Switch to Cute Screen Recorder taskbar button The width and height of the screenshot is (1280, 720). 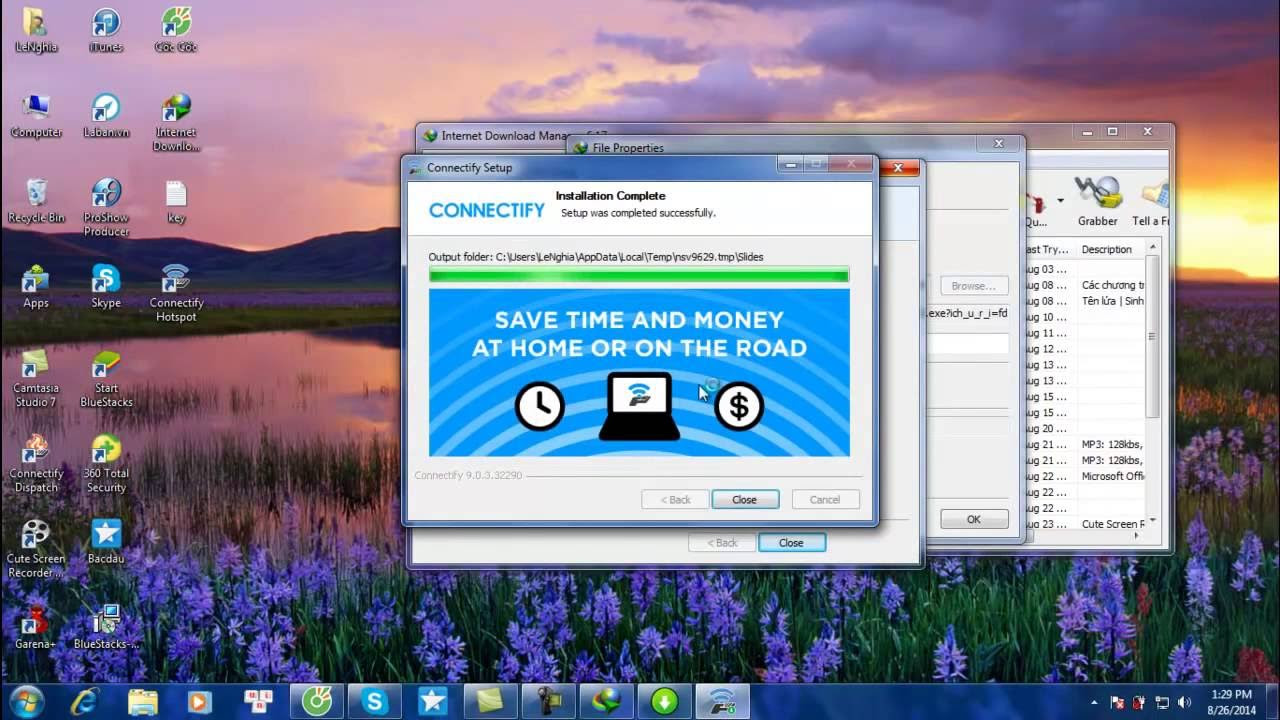click(x=549, y=702)
